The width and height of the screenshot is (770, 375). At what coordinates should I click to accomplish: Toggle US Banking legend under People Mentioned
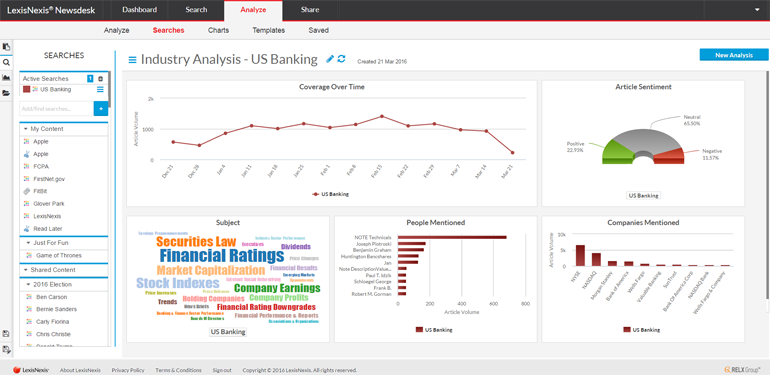point(434,330)
